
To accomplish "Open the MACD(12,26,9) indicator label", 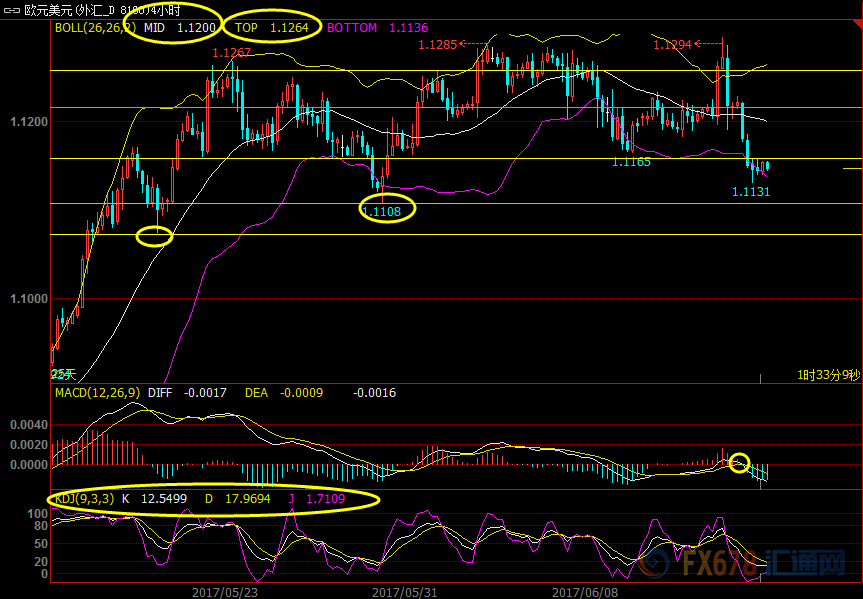I will [97, 393].
